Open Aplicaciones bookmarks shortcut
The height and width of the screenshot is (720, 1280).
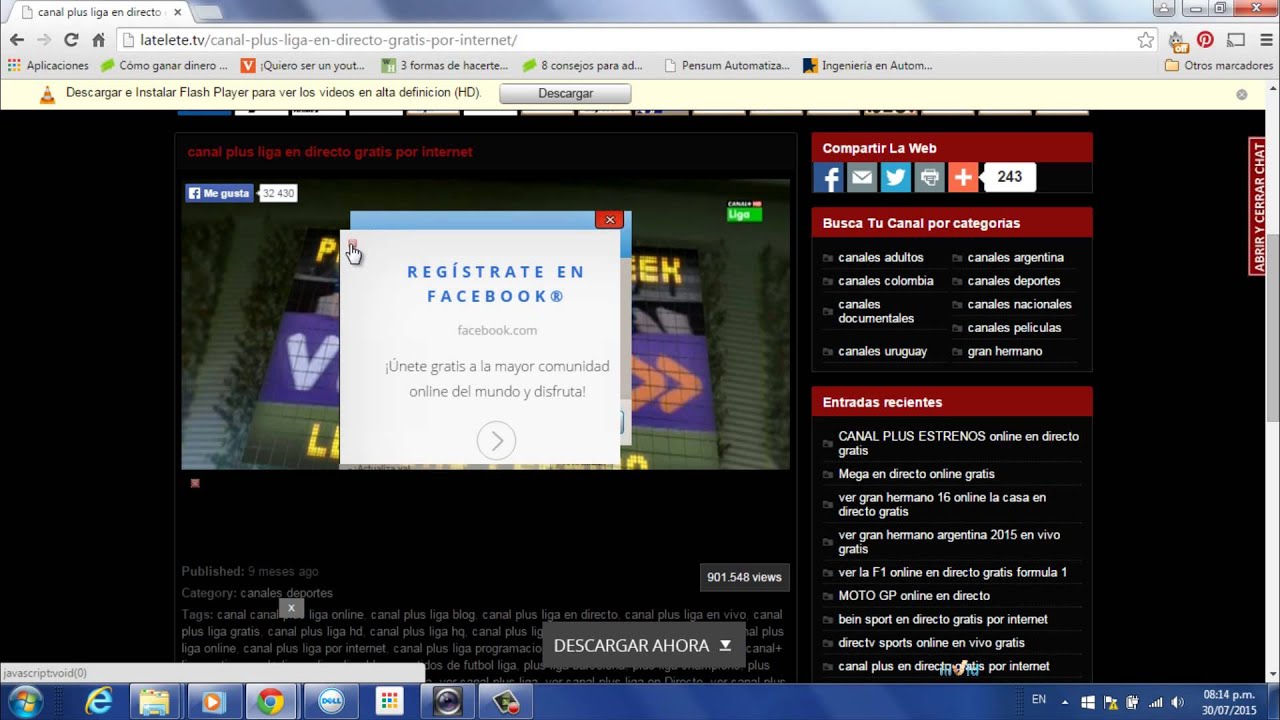coord(48,66)
